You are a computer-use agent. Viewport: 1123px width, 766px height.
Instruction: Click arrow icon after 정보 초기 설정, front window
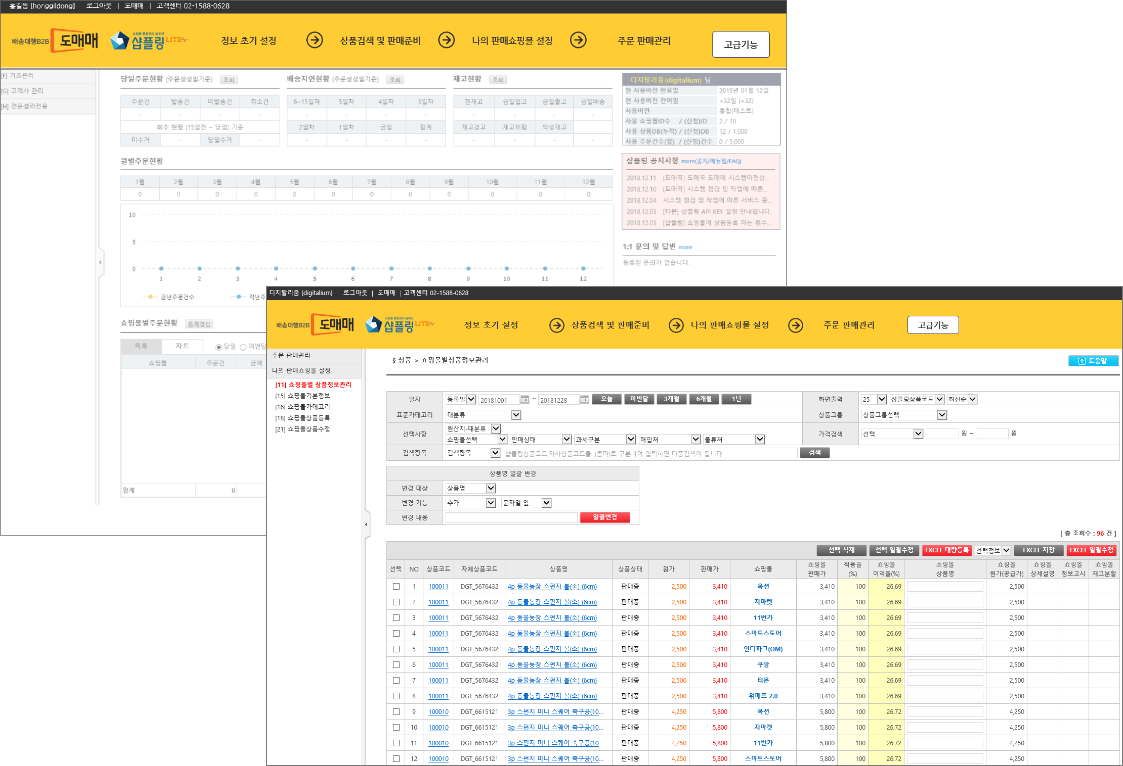(x=556, y=325)
